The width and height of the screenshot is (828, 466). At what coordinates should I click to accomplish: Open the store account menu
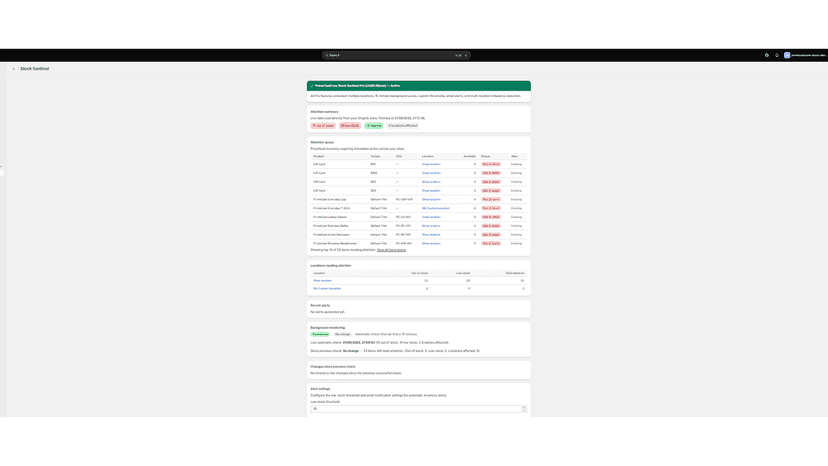coord(805,55)
